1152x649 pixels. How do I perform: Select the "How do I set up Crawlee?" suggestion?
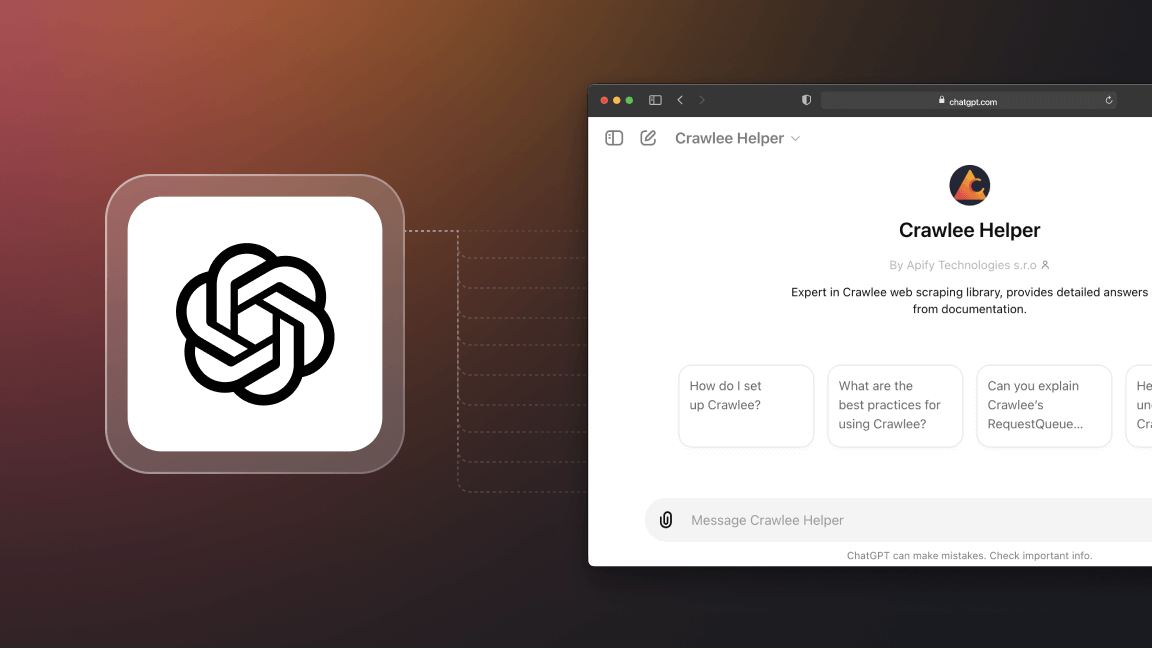(x=746, y=405)
